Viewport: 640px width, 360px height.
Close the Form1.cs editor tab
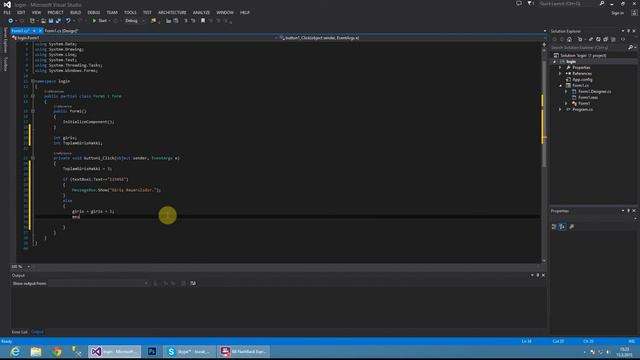40,31
